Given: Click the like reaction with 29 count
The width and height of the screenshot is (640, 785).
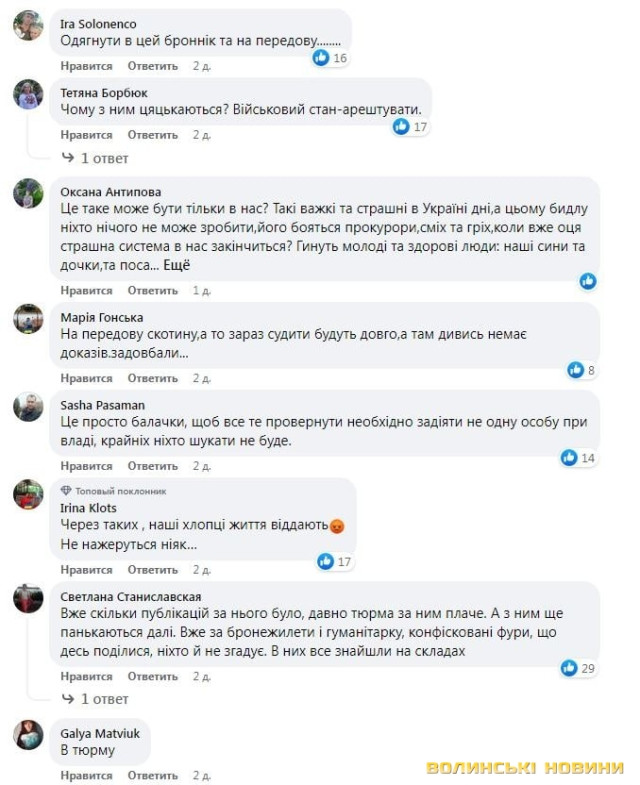Looking at the screenshot, I should 569,668.
